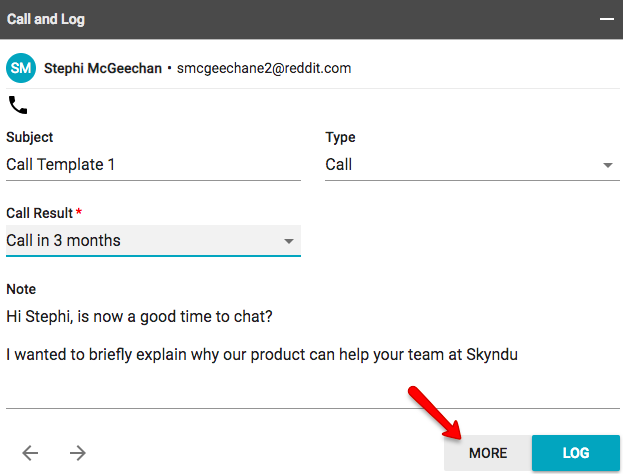Open the 'Call in 3 months' selector
623x474 pixels.
pyautogui.click(x=153, y=241)
